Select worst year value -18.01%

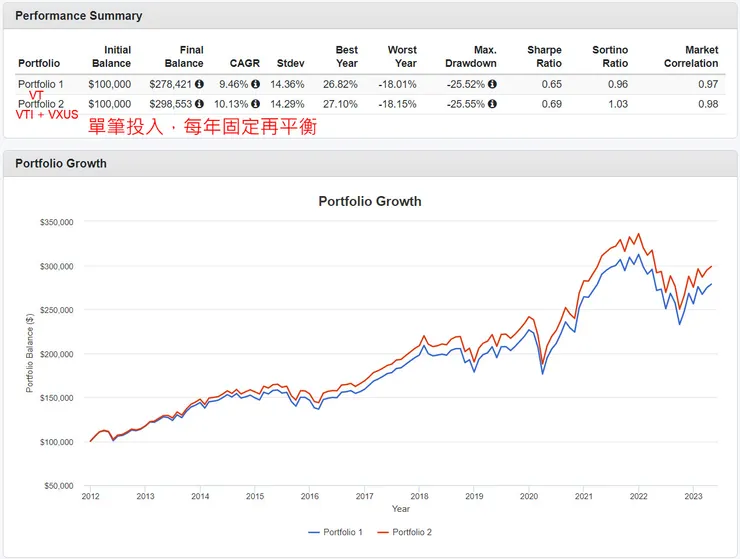point(397,84)
